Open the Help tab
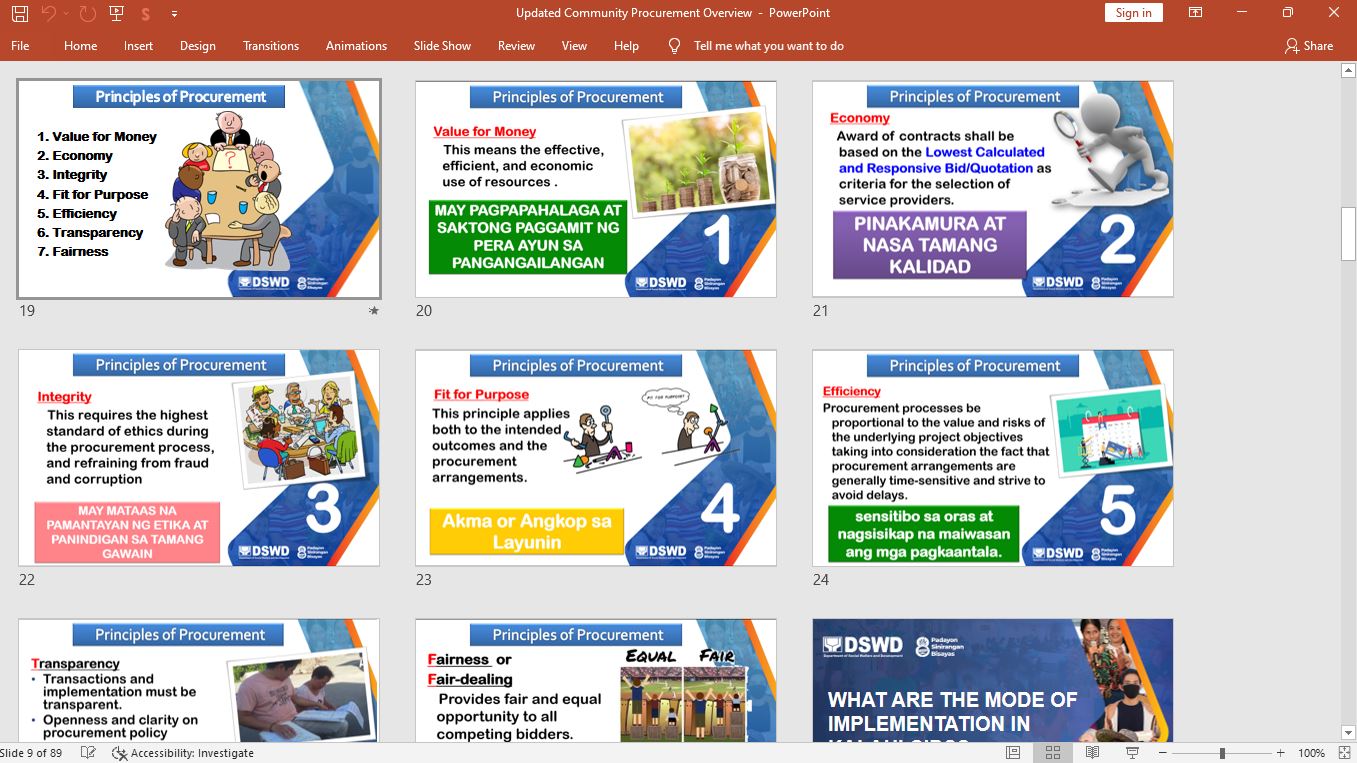This screenshot has width=1357, height=763. pyautogui.click(x=626, y=46)
